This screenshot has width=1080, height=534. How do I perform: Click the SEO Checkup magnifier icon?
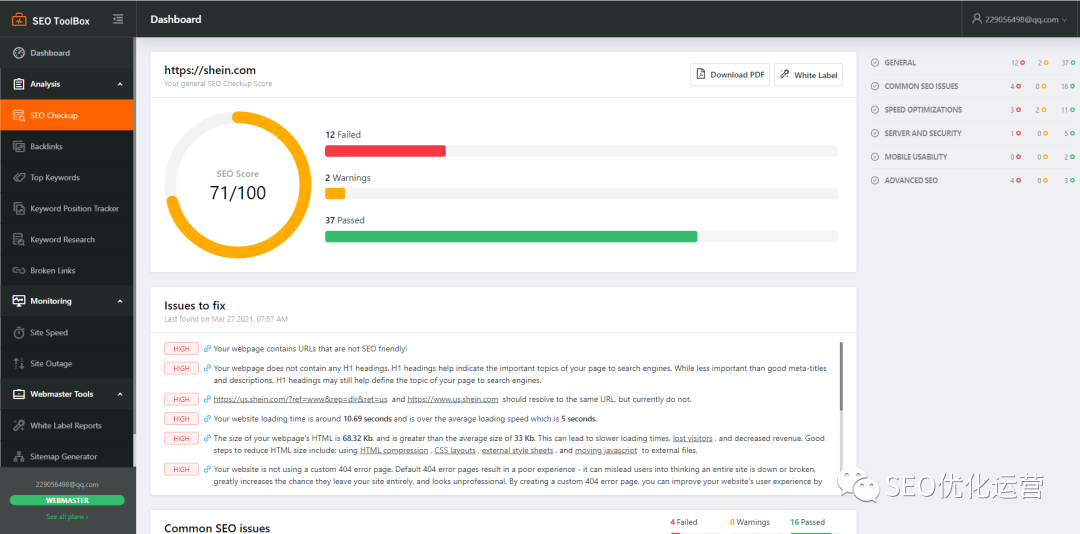19,115
